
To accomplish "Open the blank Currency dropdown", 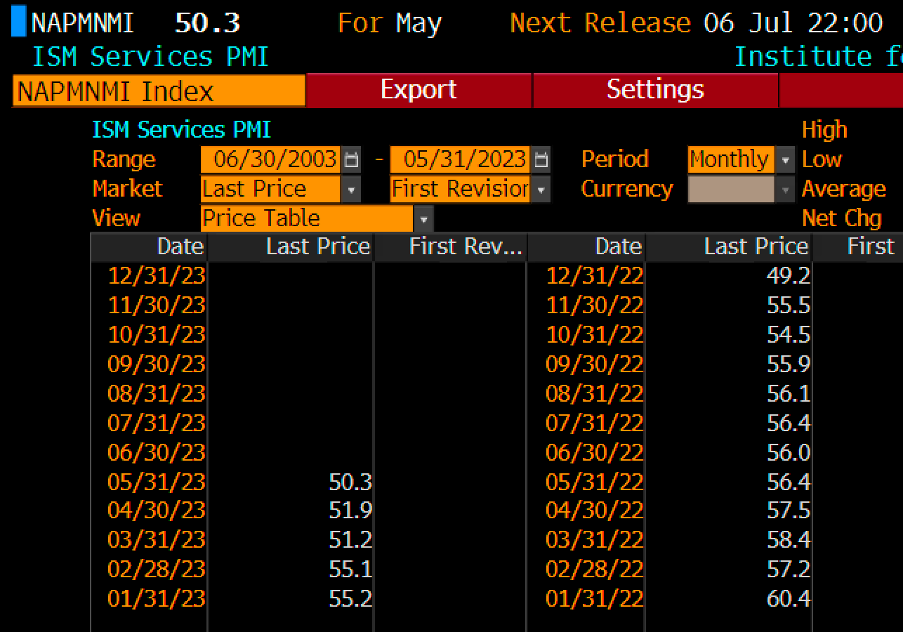I will point(785,189).
